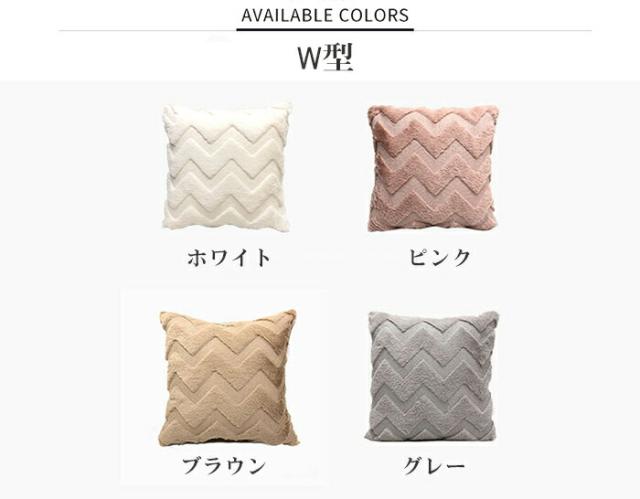Click the 型 kanji in the title

[338, 58]
